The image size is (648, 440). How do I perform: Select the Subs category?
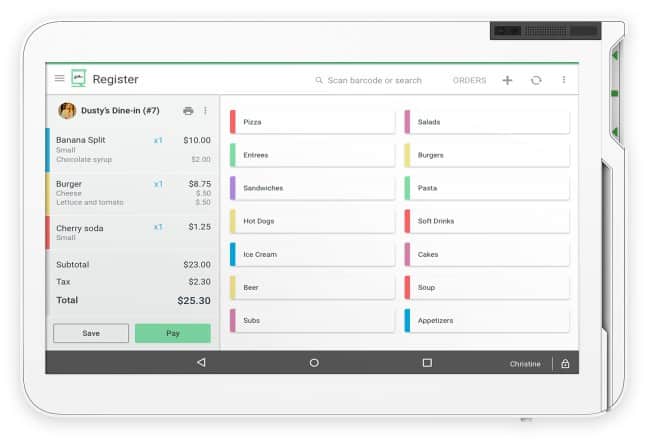(312, 320)
